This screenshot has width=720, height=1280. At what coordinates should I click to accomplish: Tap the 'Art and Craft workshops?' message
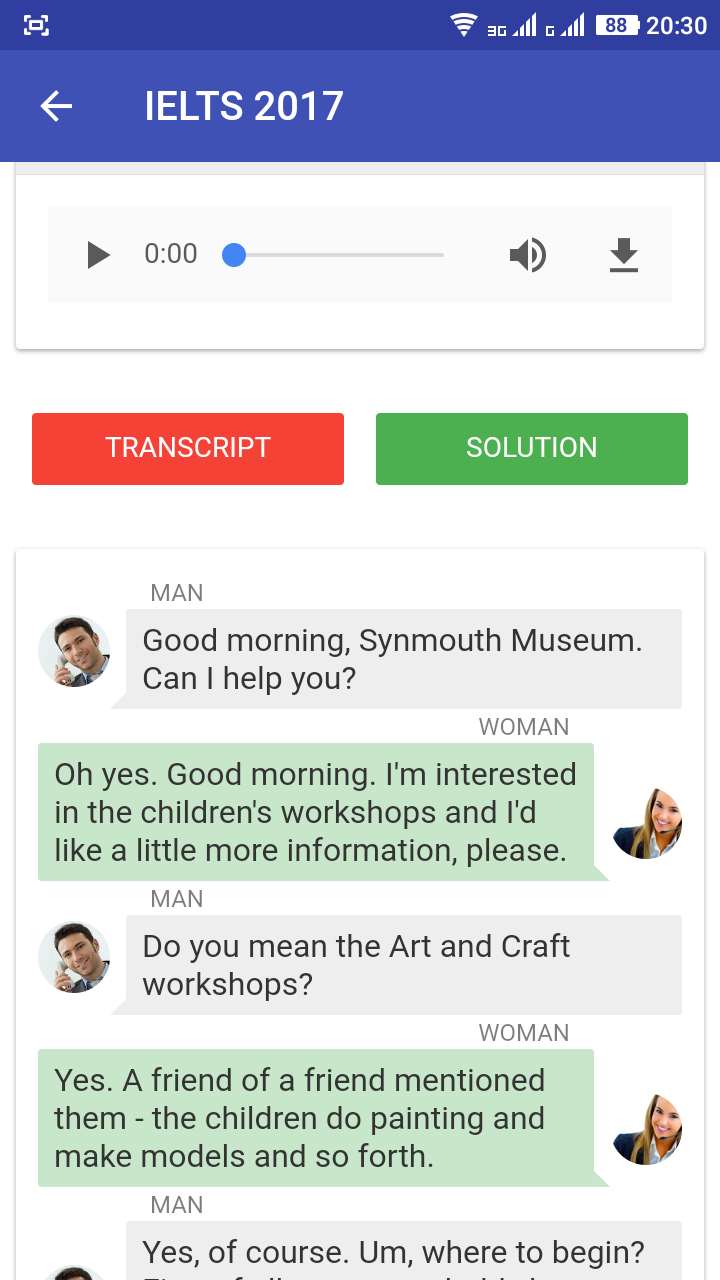tap(403, 965)
